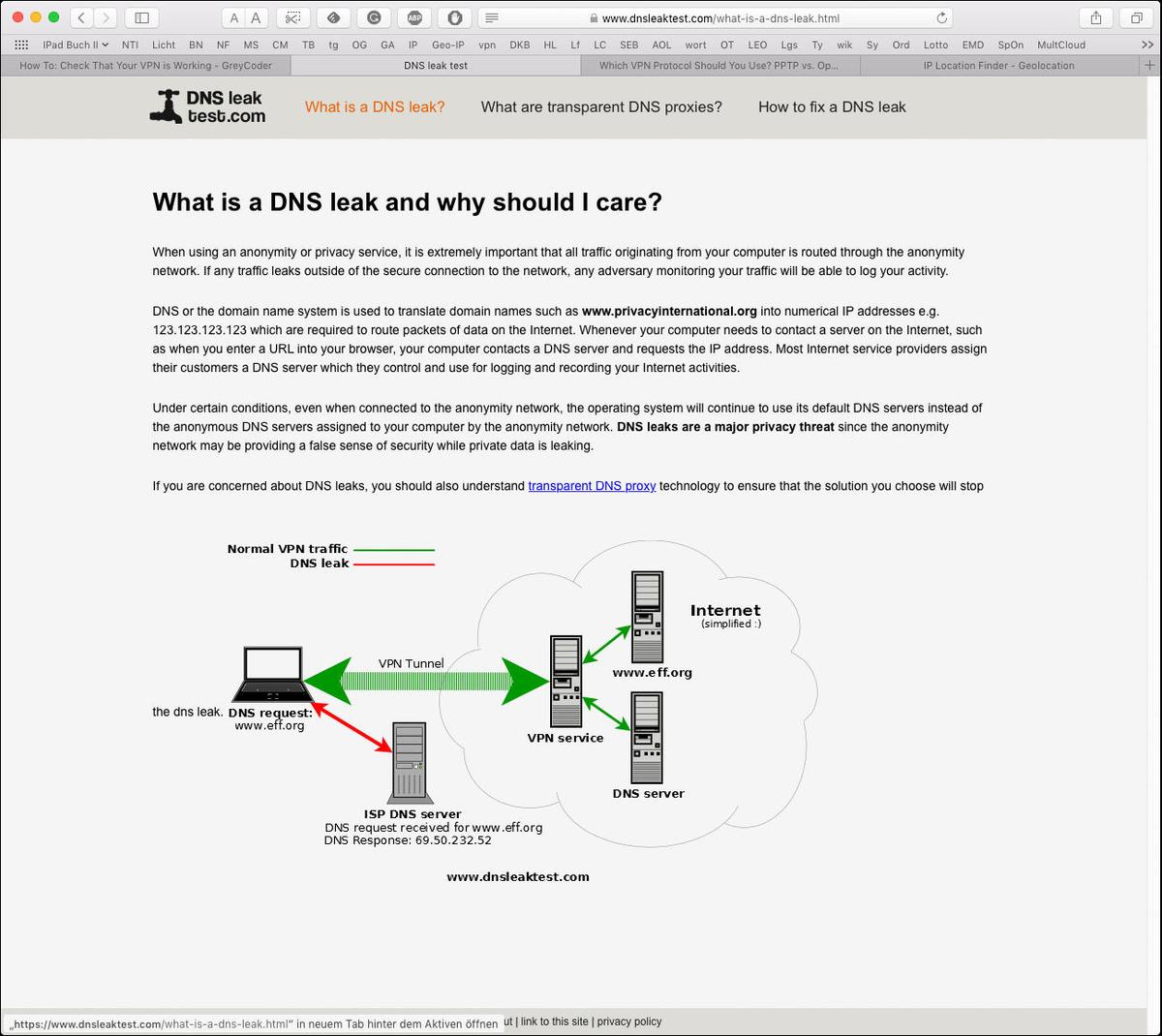Open How to fix a DNS leak page

(x=832, y=107)
